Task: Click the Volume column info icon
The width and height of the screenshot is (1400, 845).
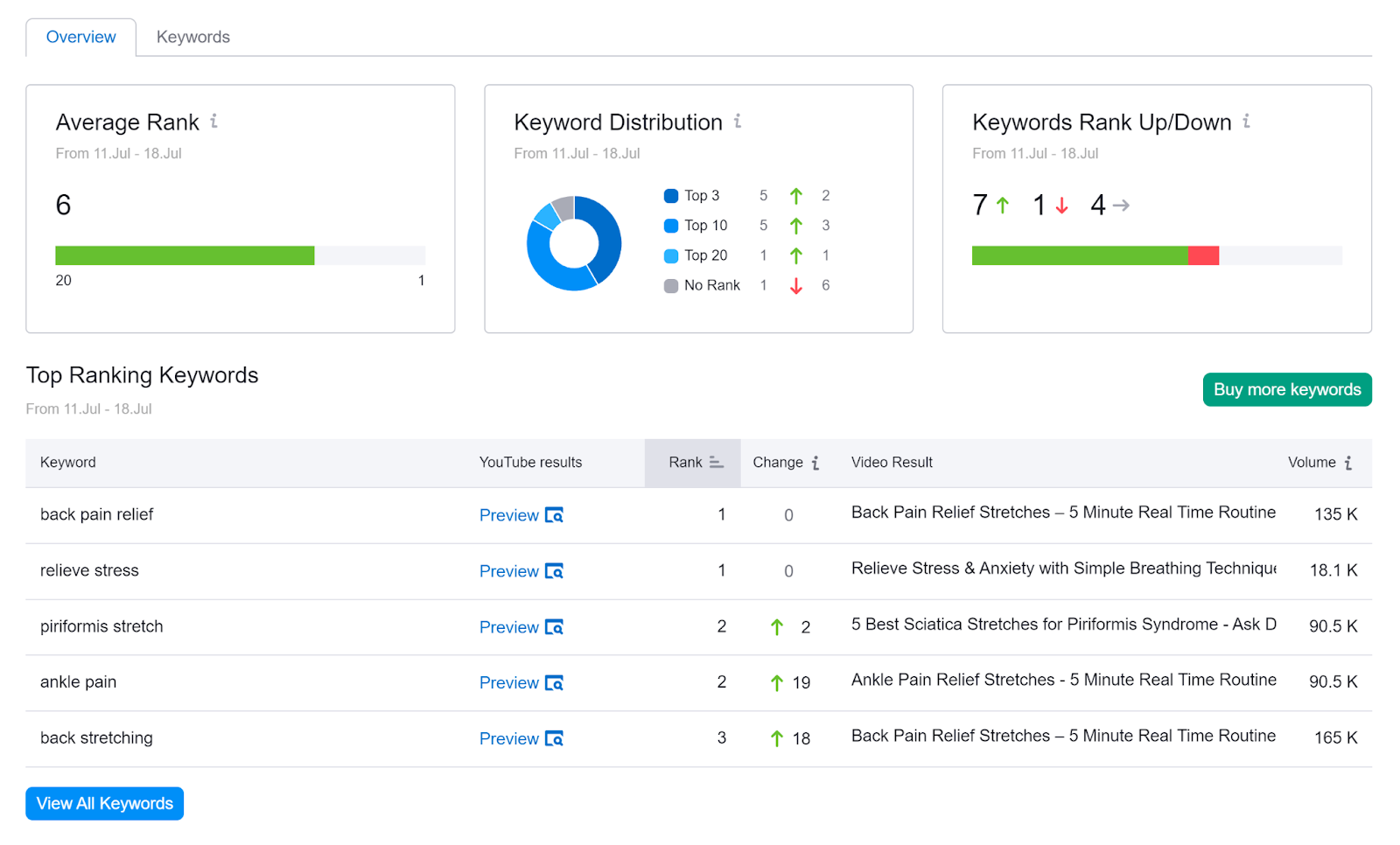Action: pos(1348,463)
